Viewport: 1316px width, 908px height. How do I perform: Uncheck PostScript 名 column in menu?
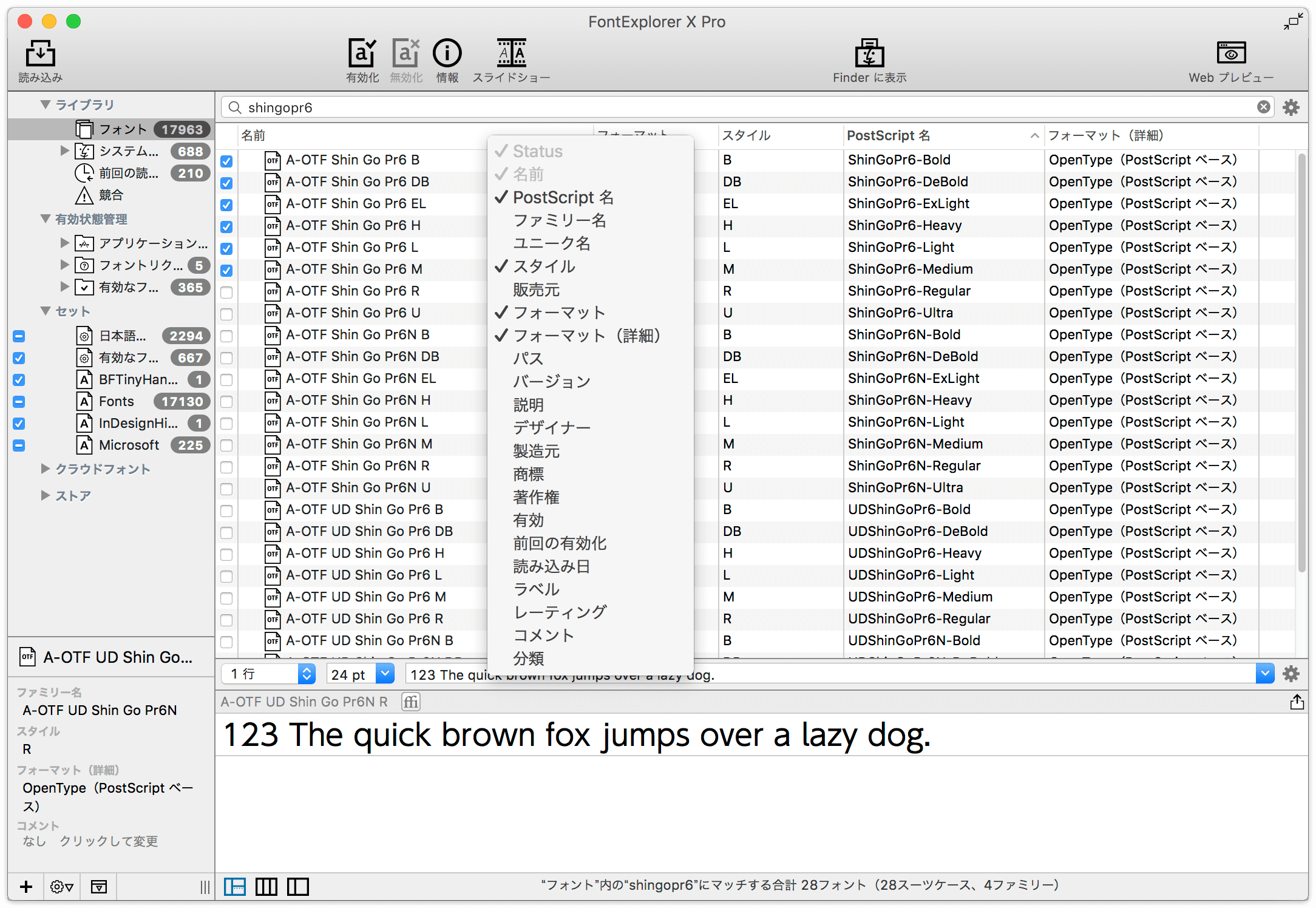(590, 197)
